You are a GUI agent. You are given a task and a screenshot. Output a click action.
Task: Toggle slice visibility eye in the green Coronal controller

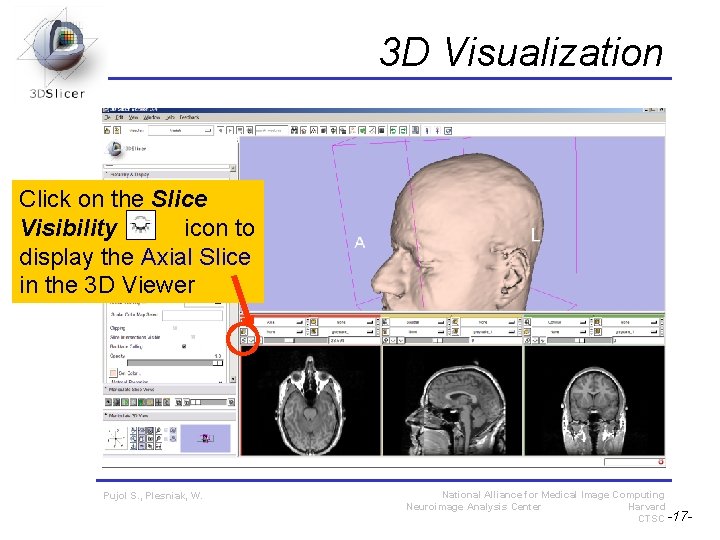pos(535,340)
